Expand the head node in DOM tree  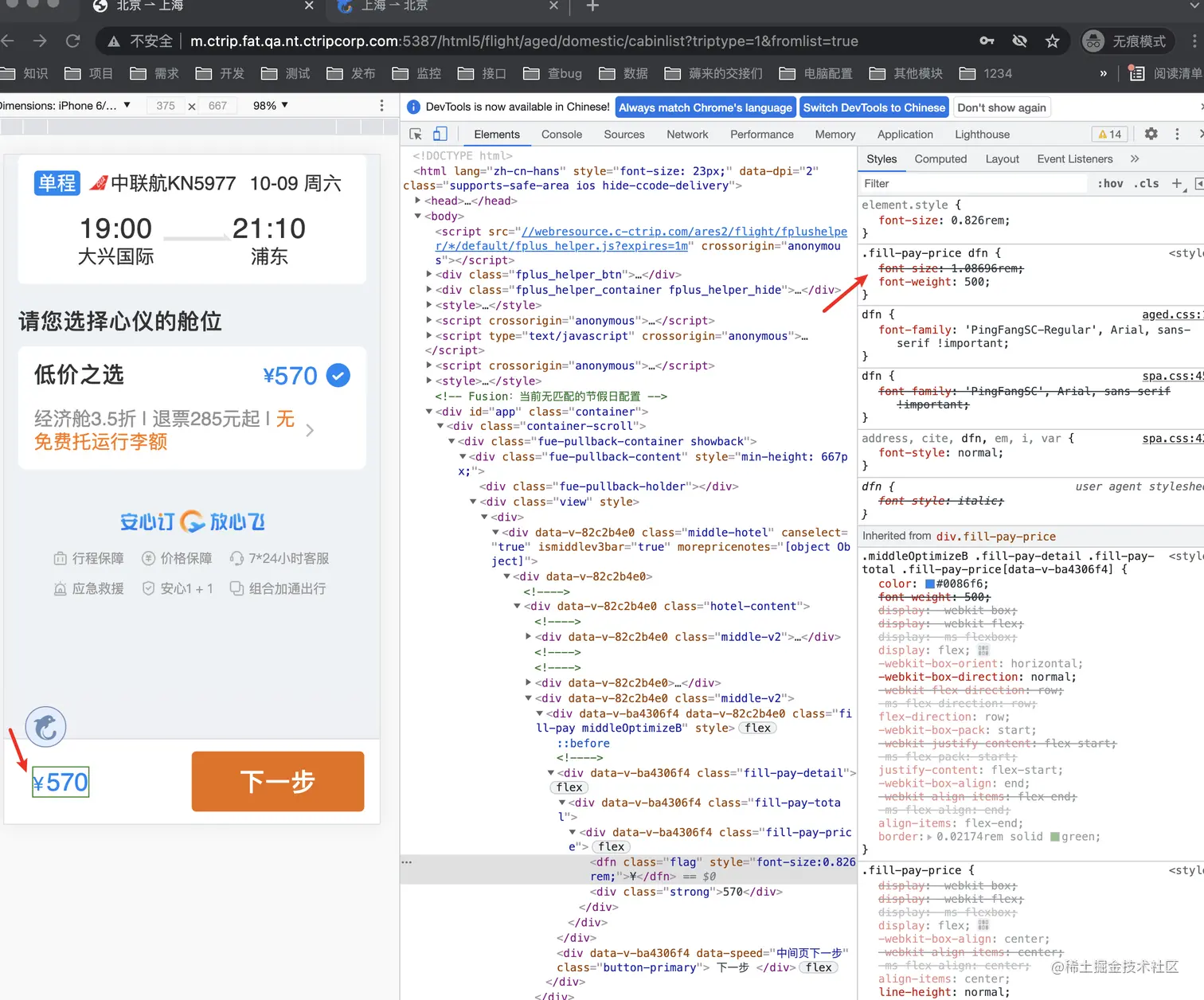click(417, 201)
